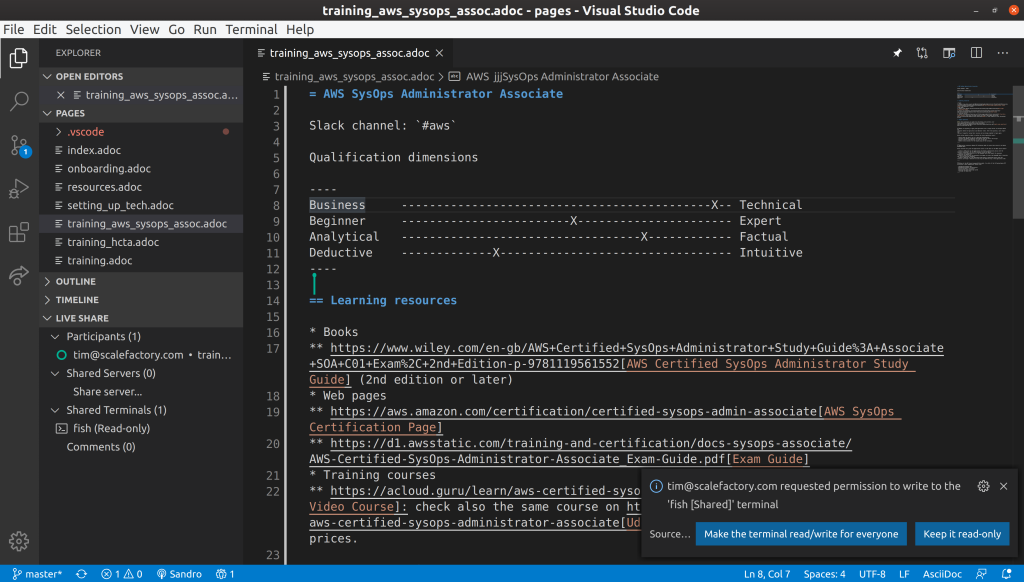Viewport: 1024px width, 582px height.
Task: Open the Terminal menu
Action: point(251,29)
